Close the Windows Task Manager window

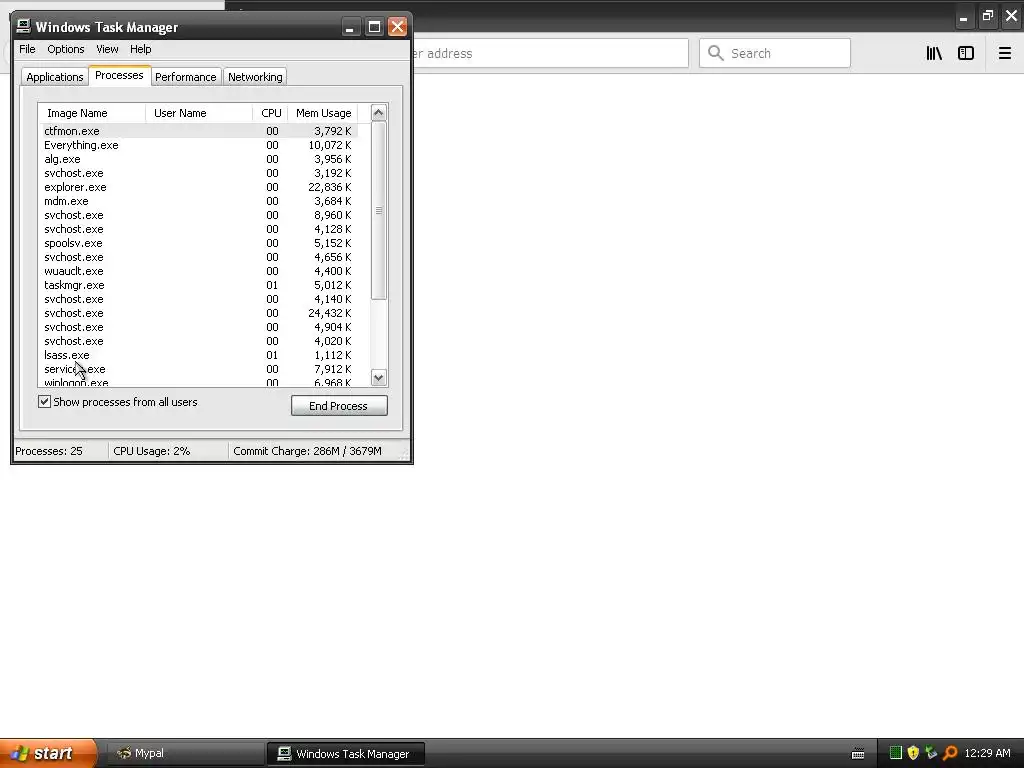tap(397, 27)
